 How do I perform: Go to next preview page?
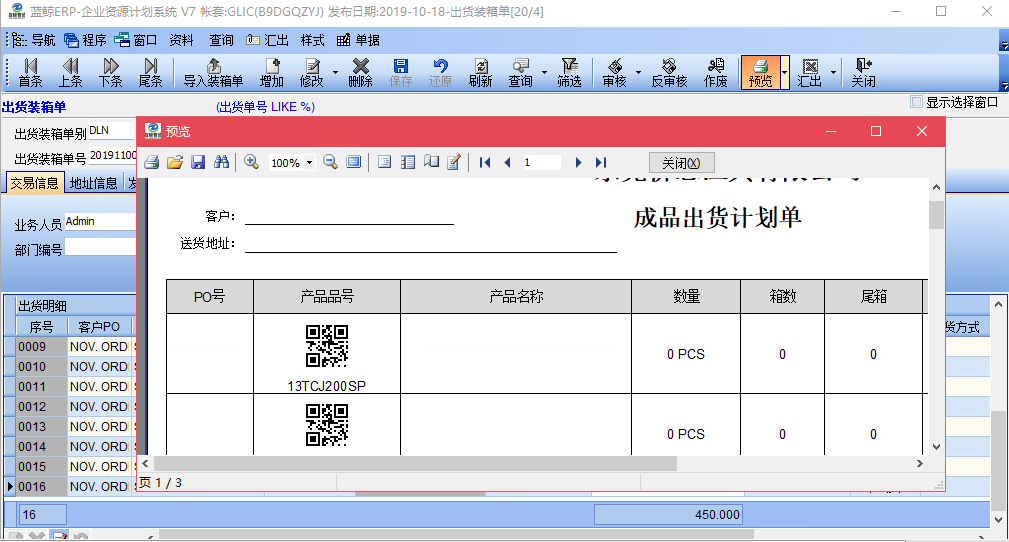tap(578, 162)
